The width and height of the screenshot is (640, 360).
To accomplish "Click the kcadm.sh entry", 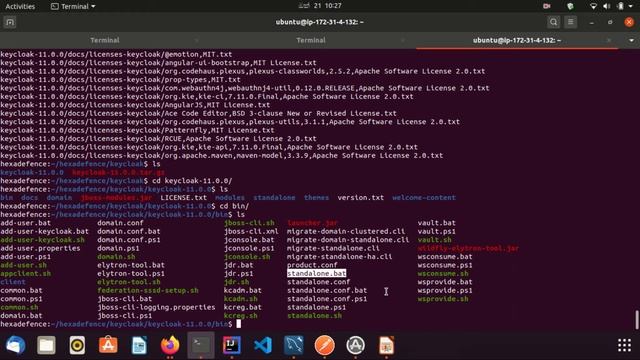I will click(x=240, y=299).
